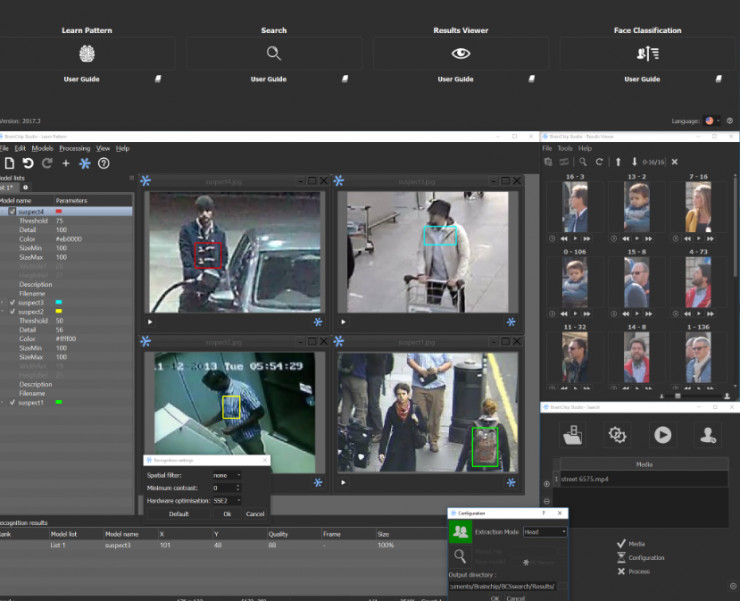Uncheck the suspect4 model checkbox
740x601 pixels.
(12, 212)
